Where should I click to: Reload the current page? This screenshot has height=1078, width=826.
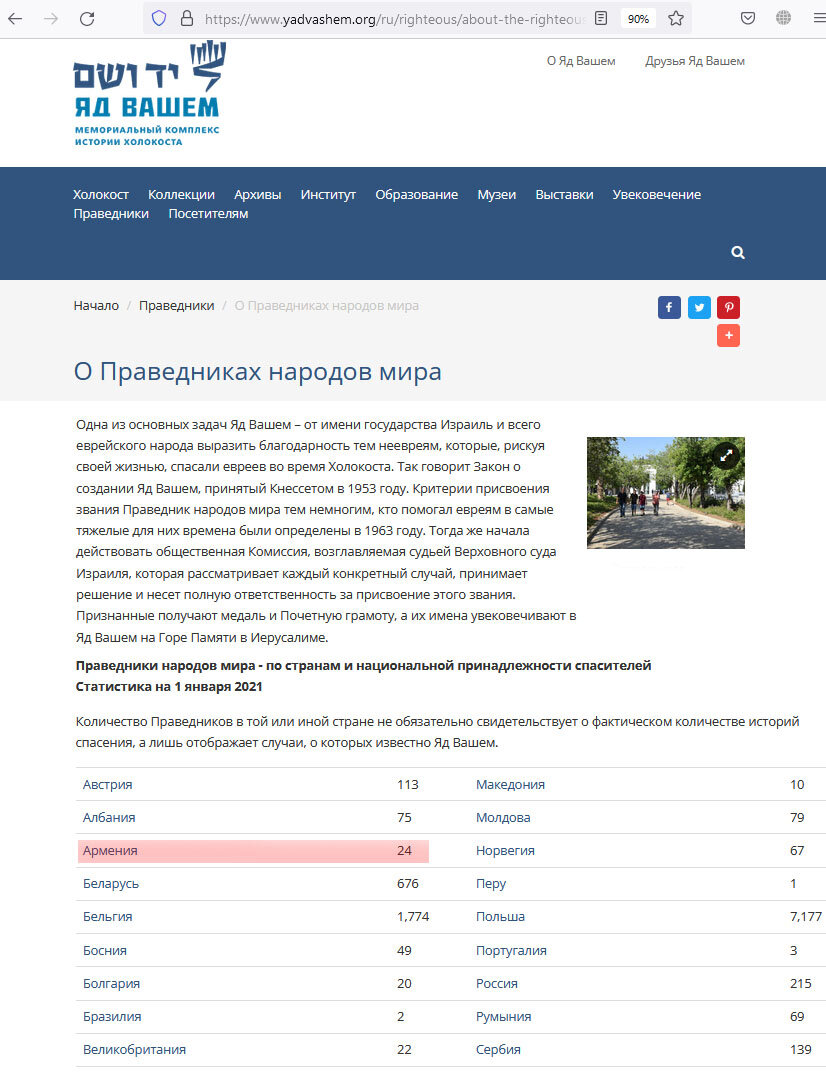[x=87, y=19]
